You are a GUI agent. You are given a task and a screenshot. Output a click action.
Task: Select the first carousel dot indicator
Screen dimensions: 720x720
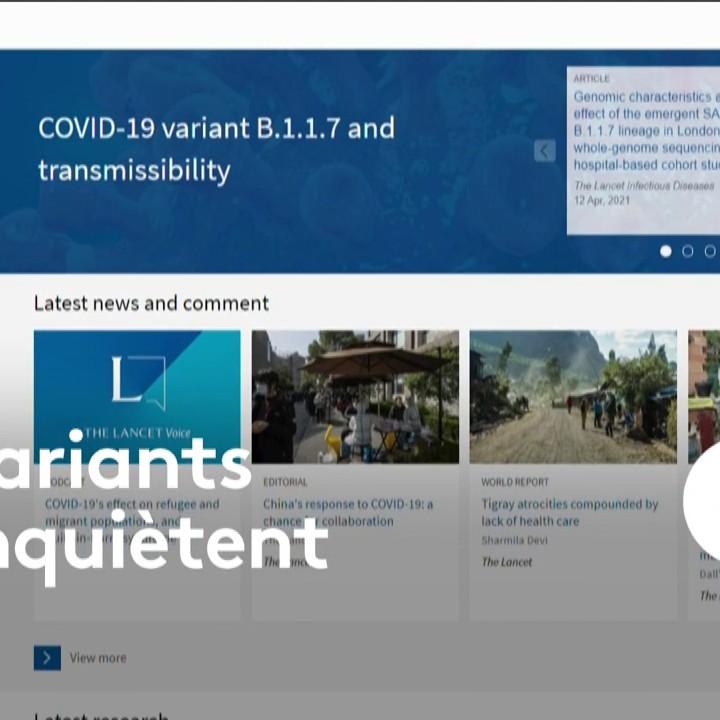tap(665, 251)
